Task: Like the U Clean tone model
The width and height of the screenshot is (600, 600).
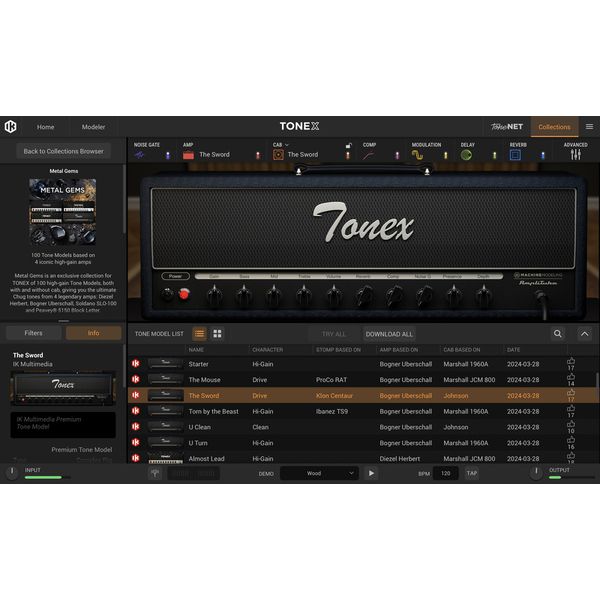Action: 571,424
